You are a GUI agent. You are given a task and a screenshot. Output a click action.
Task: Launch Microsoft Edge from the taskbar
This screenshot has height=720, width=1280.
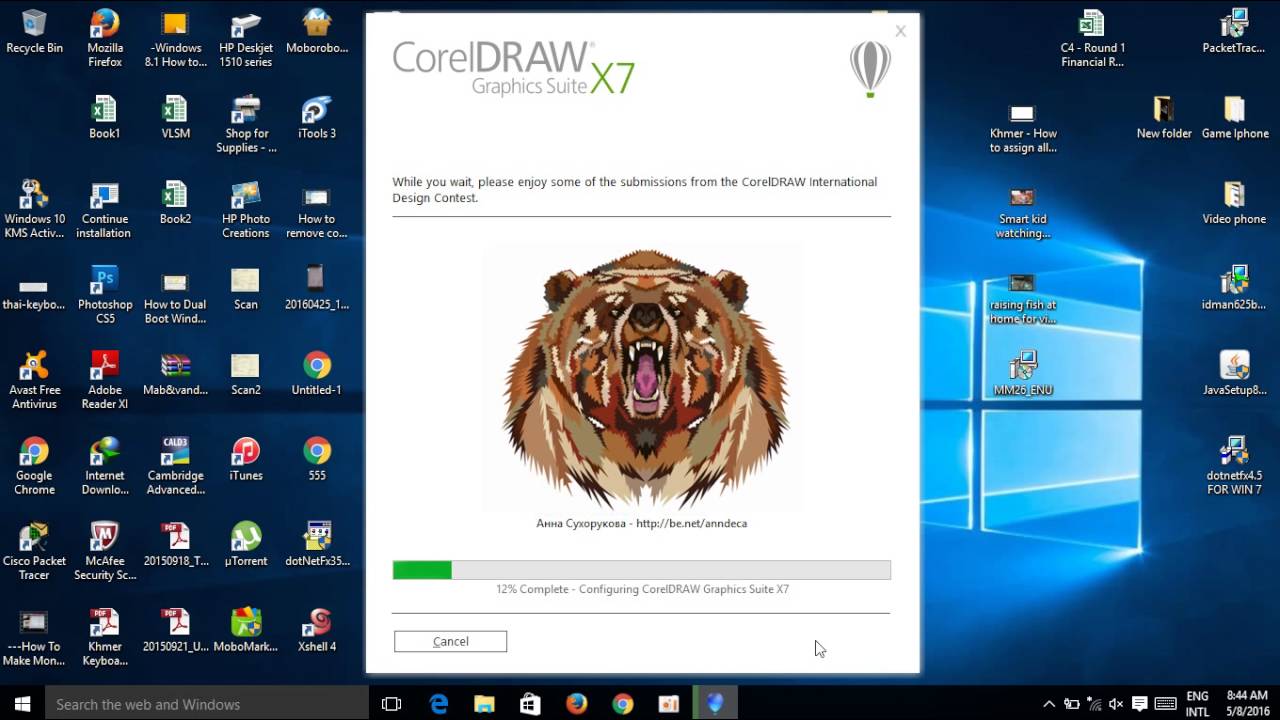[438, 704]
